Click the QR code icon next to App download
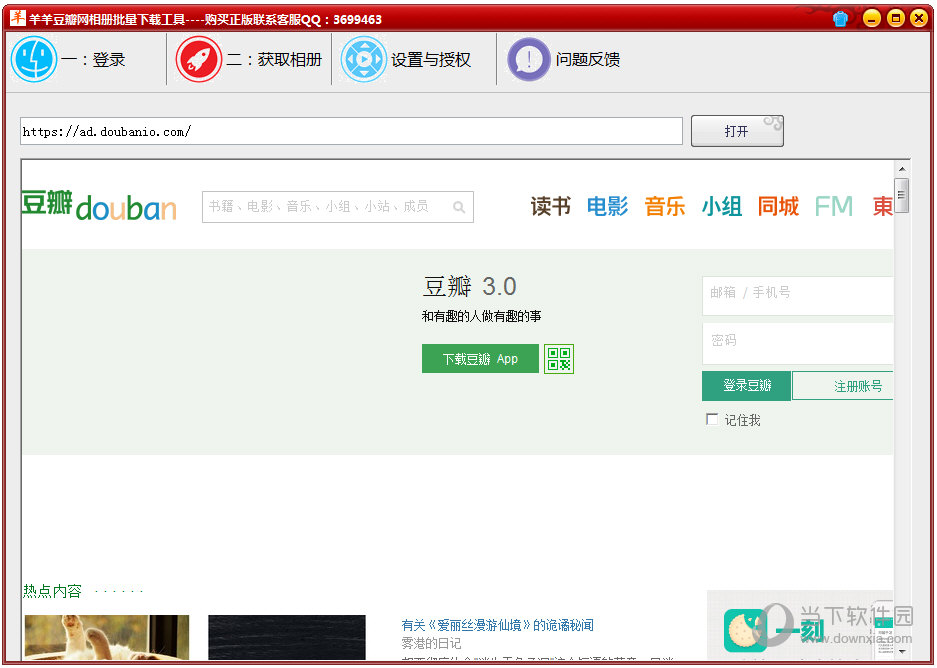937x668 pixels. click(x=559, y=358)
